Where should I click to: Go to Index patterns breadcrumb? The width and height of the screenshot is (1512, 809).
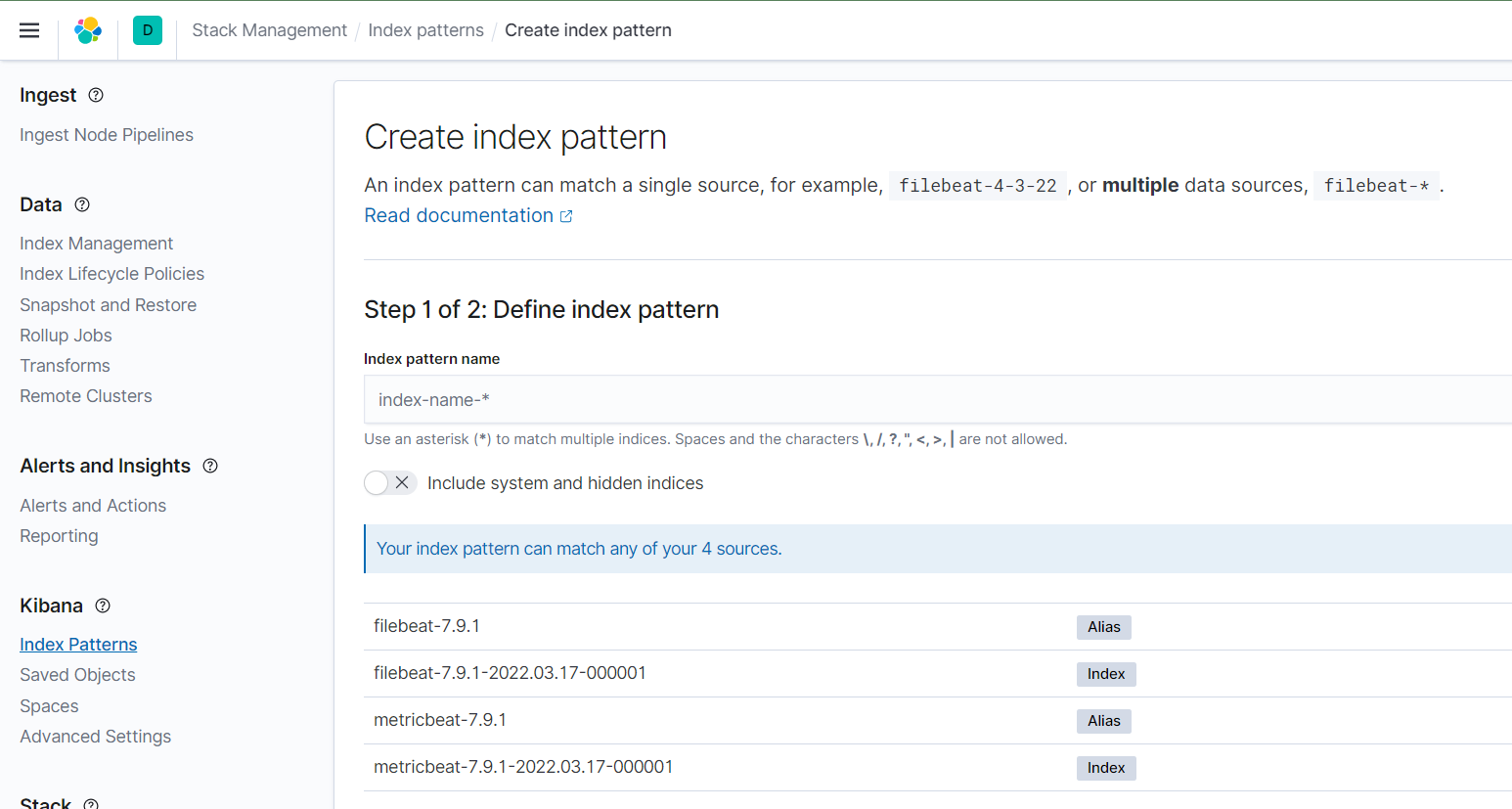[425, 30]
